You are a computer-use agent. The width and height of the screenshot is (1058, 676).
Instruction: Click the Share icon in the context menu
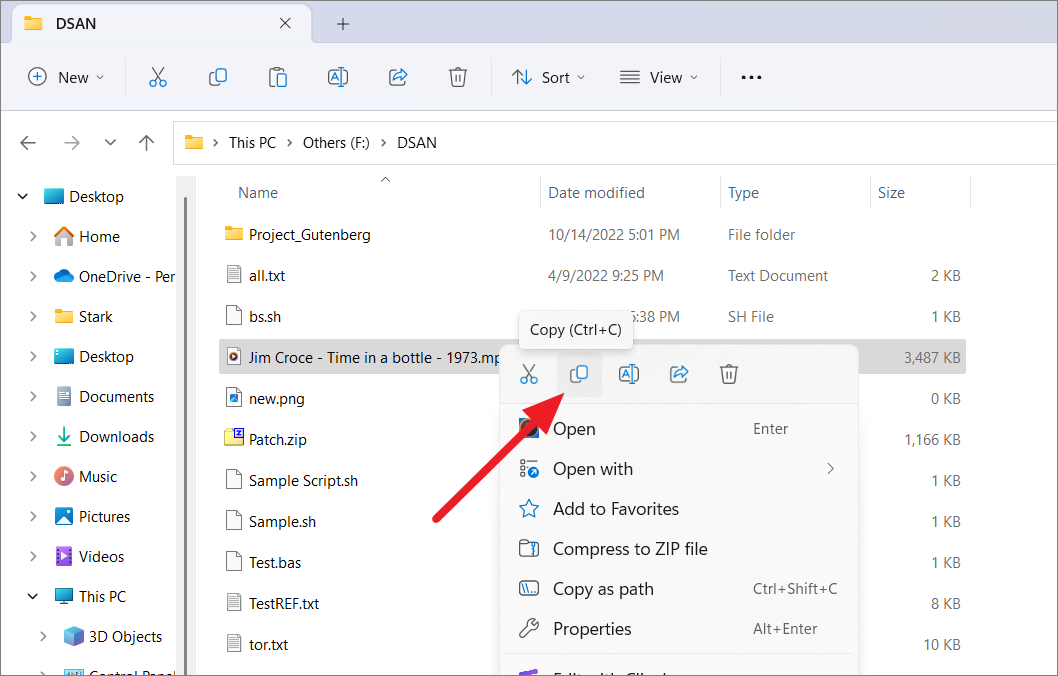[x=679, y=374]
